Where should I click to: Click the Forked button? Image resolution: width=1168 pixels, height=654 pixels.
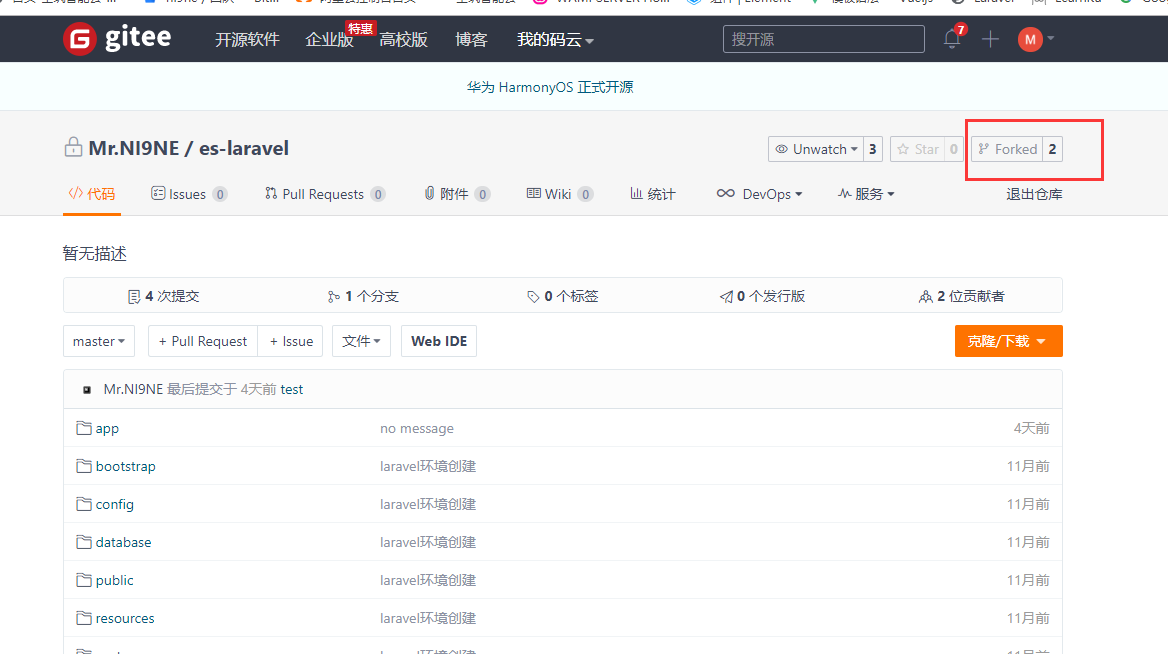1007,149
